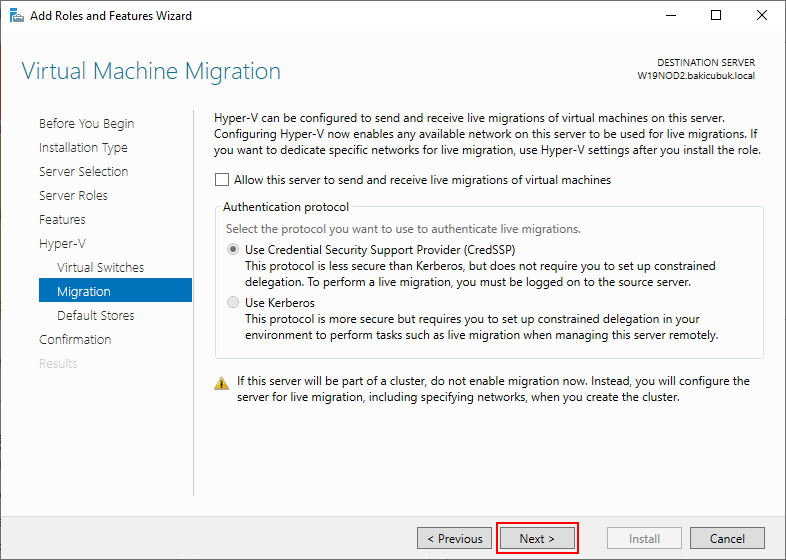Open the Before You Begin step
This screenshot has height=560, width=786.
click(x=87, y=123)
